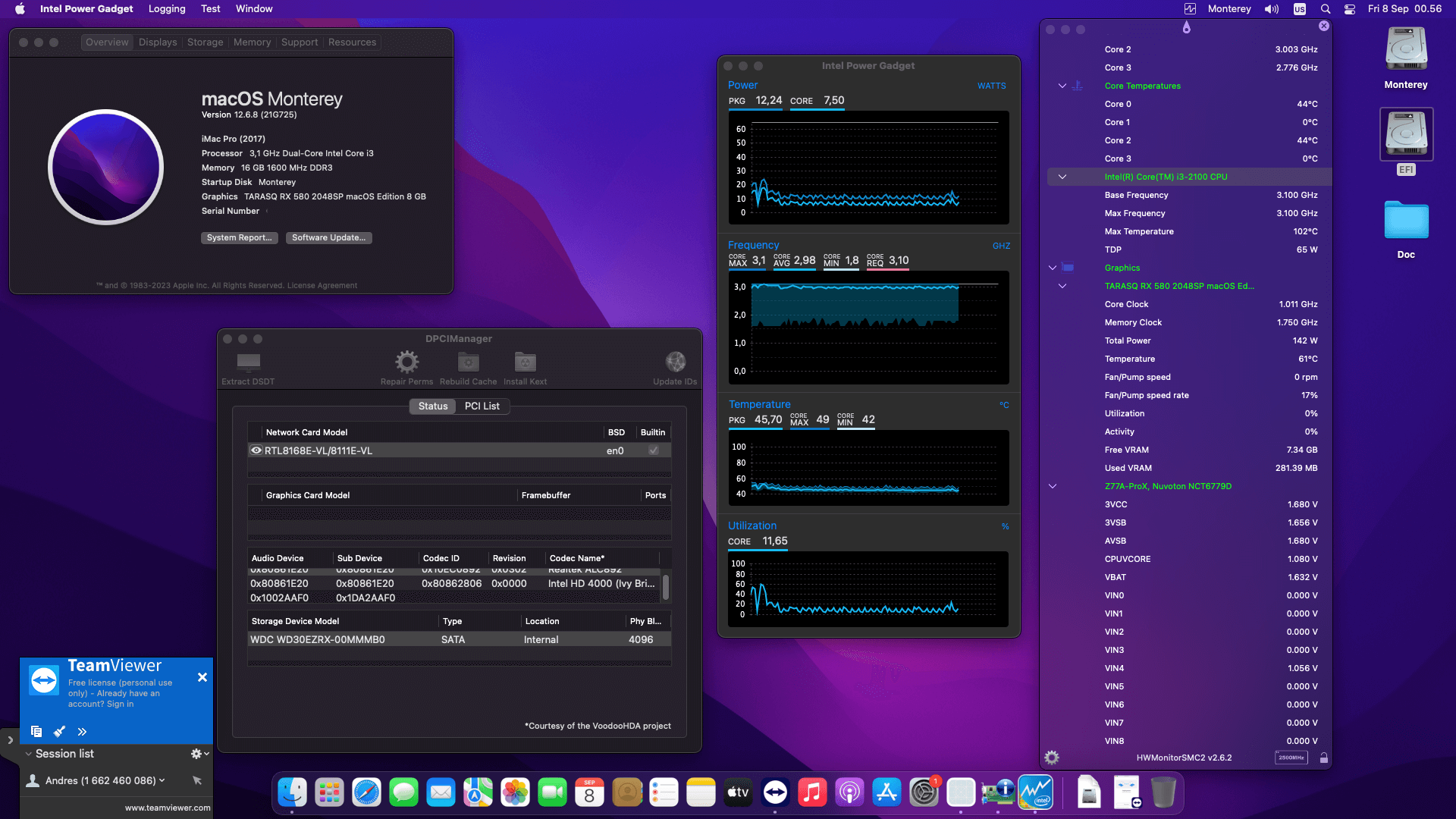Click the scrollbar in Audio Device table
Image resolution: width=1456 pixels, height=819 pixels.
click(x=666, y=587)
